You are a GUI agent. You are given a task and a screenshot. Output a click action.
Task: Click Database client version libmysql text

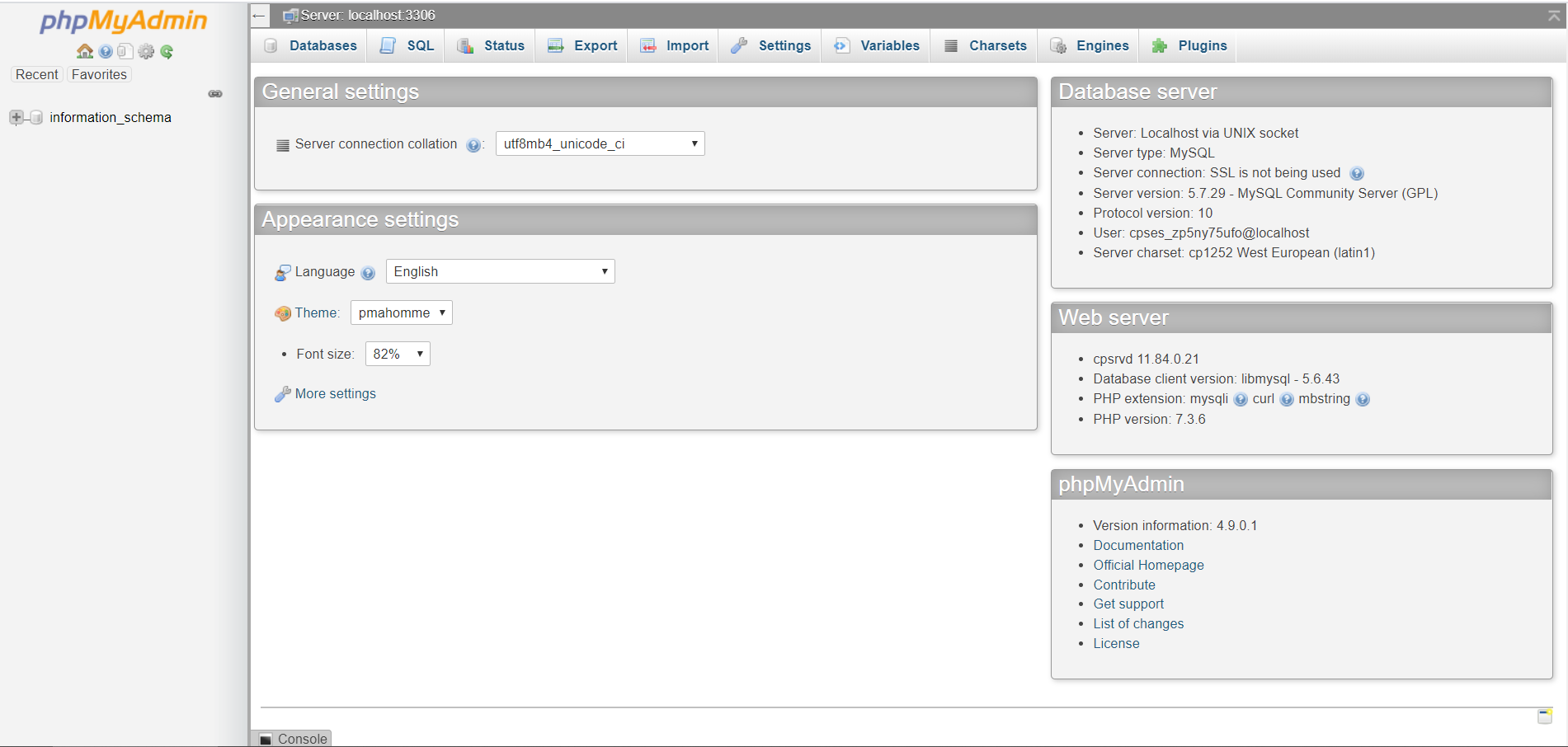click(1217, 379)
